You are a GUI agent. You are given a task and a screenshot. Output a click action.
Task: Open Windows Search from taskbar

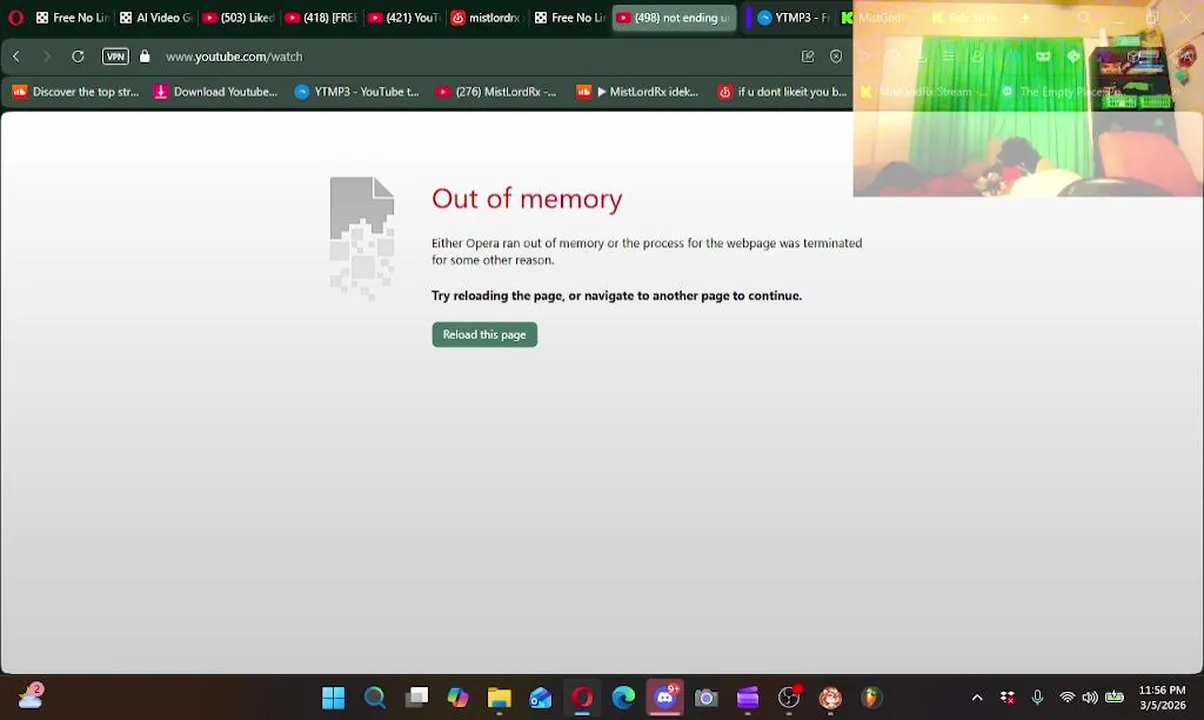click(x=375, y=697)
